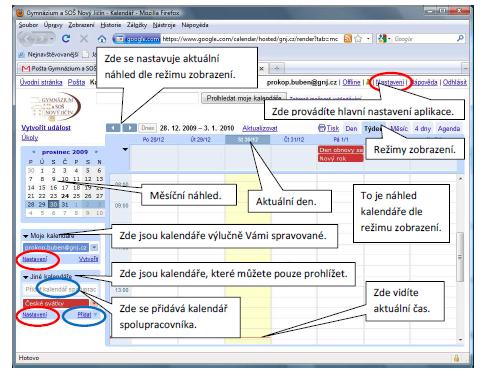Click Prohledat moje kalendáře button

pos(244,98)
